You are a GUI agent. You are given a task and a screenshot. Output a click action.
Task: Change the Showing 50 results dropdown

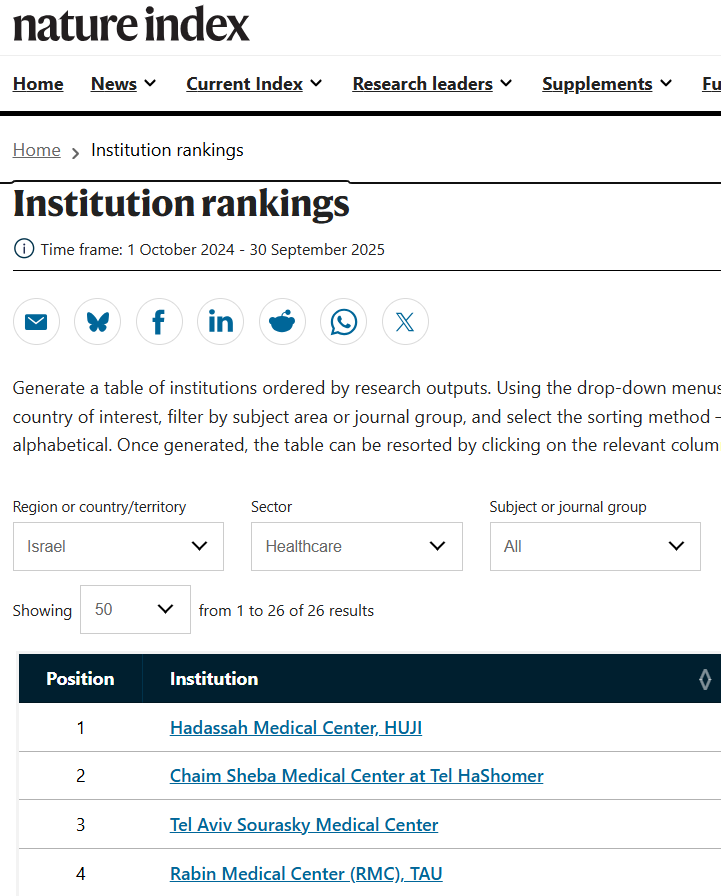pos(135,610)
